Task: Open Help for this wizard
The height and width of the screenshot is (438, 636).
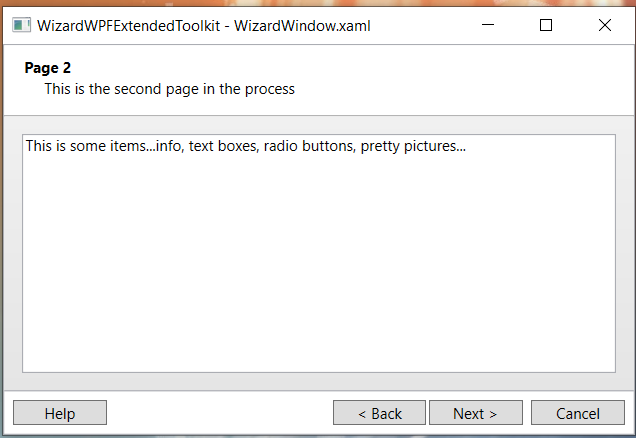Action: (x=60, y=413)
